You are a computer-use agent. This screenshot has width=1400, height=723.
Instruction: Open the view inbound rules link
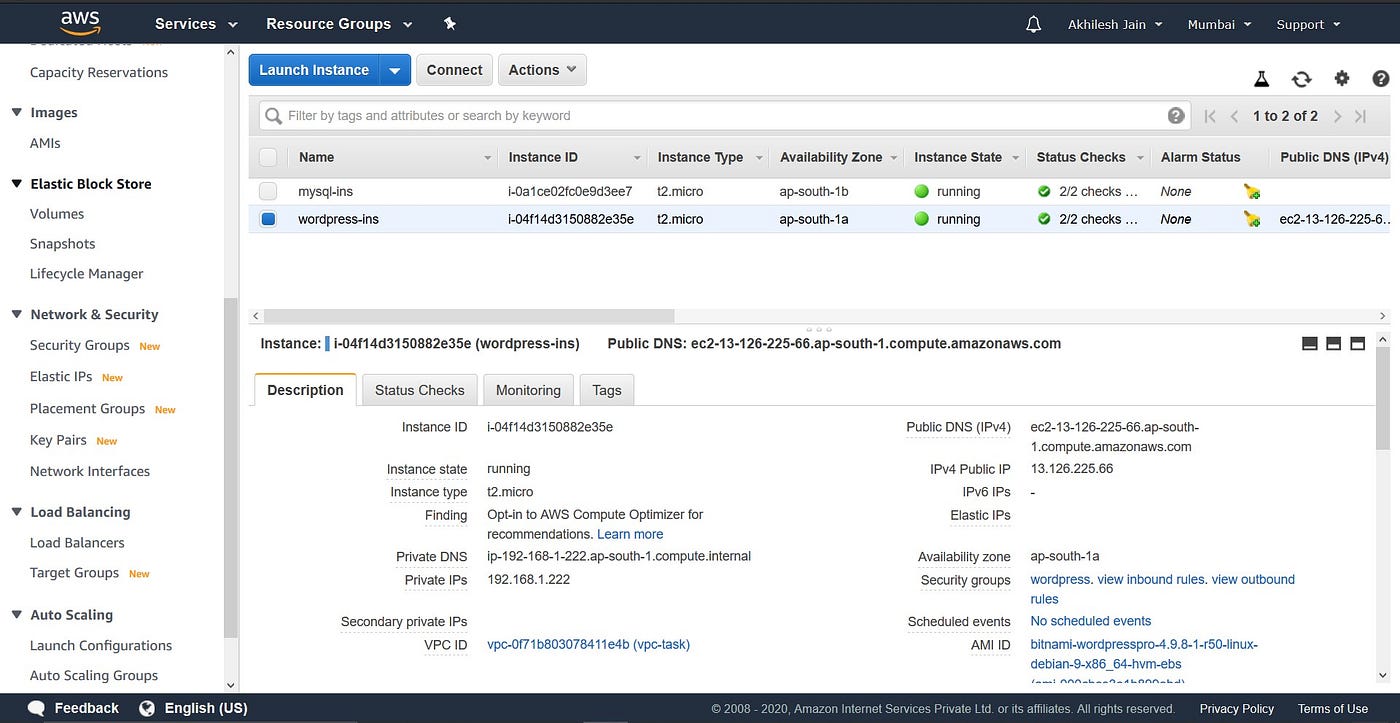click(1152, 579)
